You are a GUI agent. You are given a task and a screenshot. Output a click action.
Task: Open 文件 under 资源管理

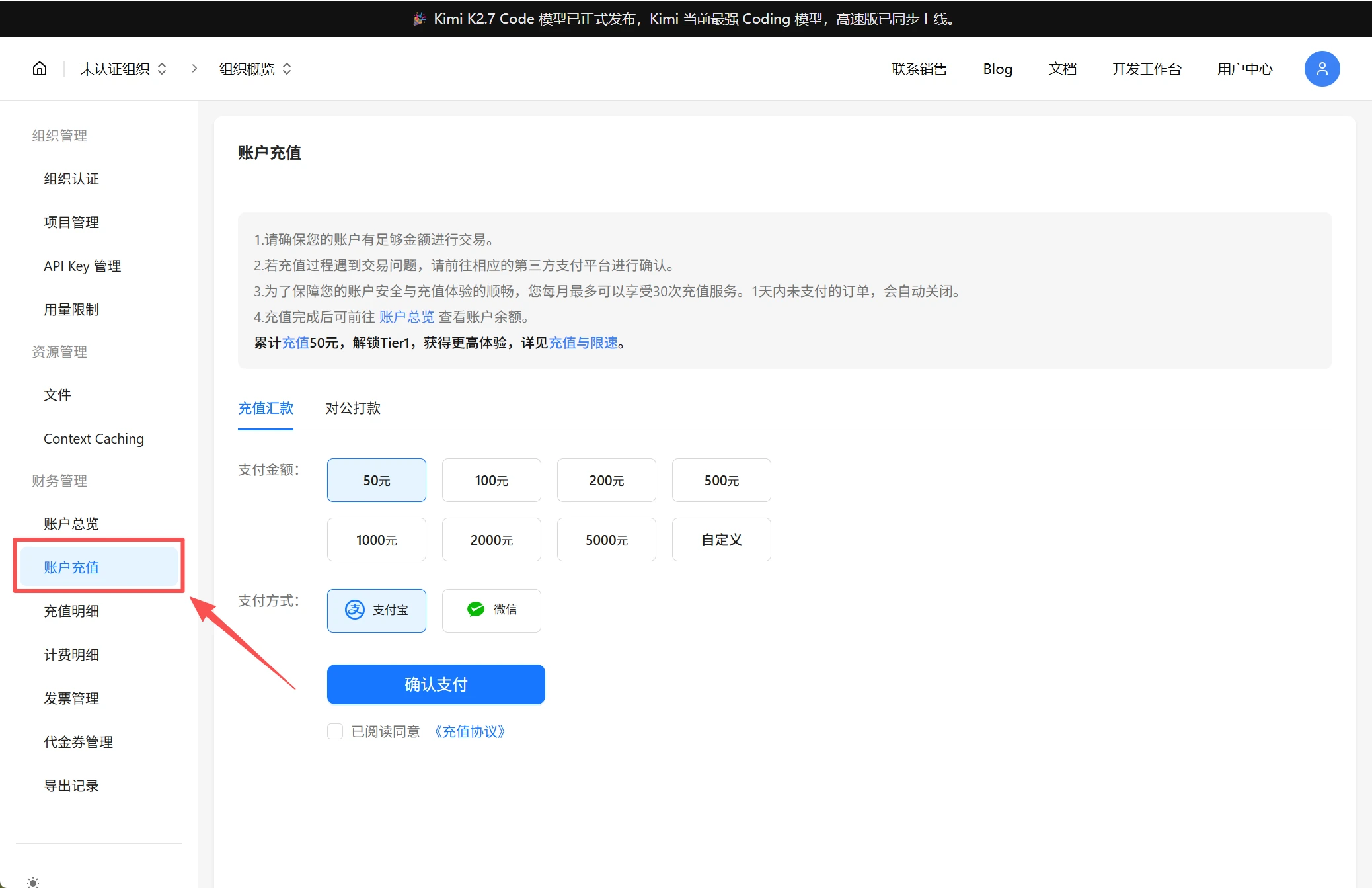pyautogui.click(x=99, y=395)
